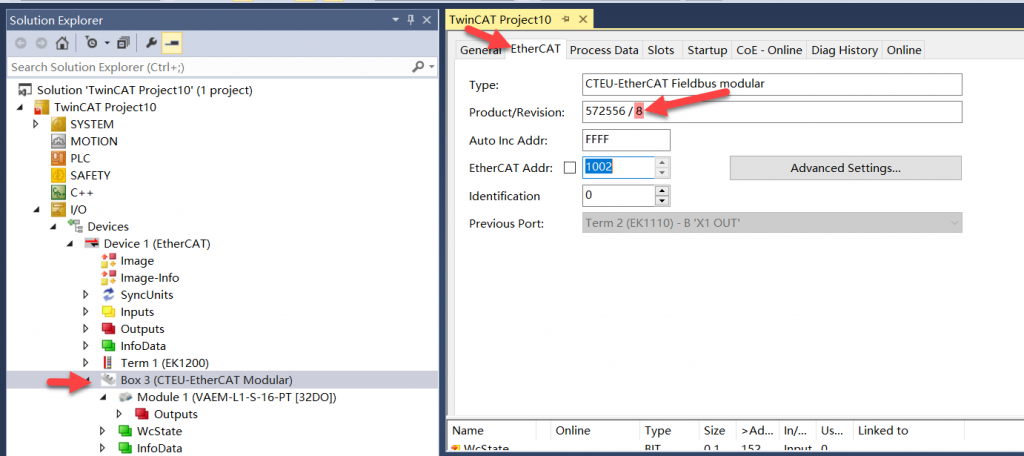This screenshot has width=1024, height=456.
Task: Select the C++ node icon
Action: (x=58, y=192)
